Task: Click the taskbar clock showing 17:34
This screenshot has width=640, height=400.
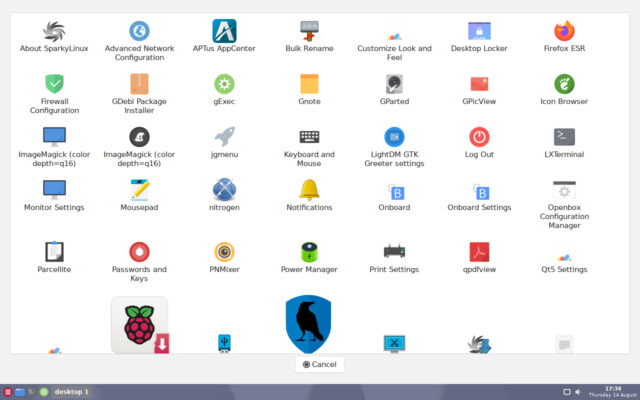Action: (x=613, y=392)
